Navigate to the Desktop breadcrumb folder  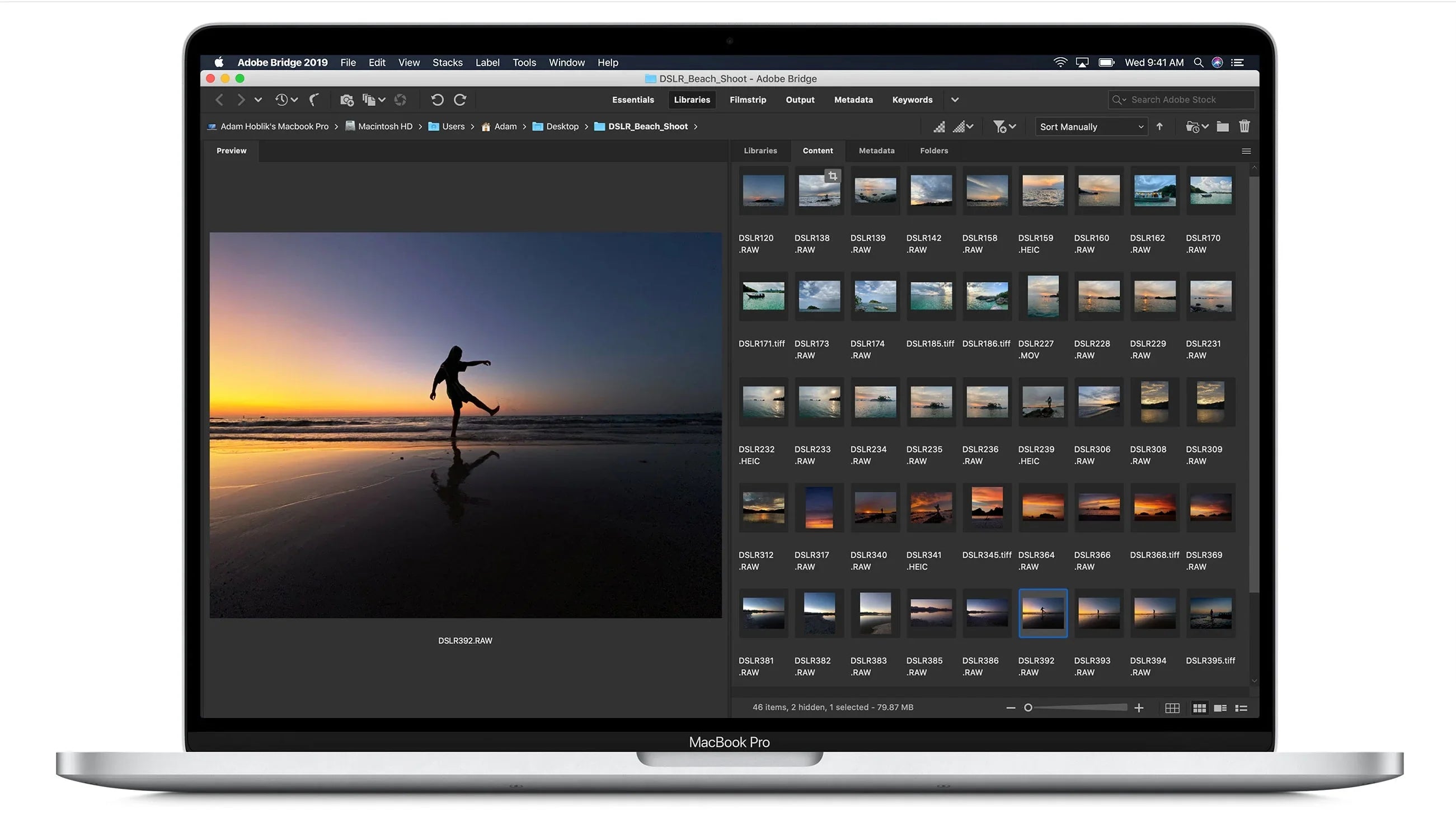coord(562,126)
